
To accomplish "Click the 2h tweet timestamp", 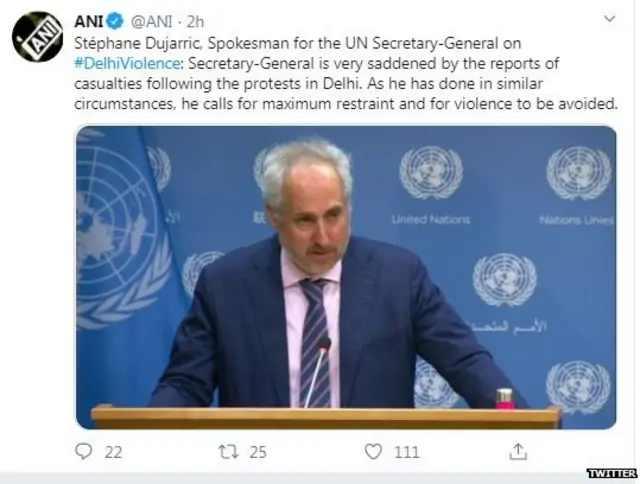I will pos(196,22).
